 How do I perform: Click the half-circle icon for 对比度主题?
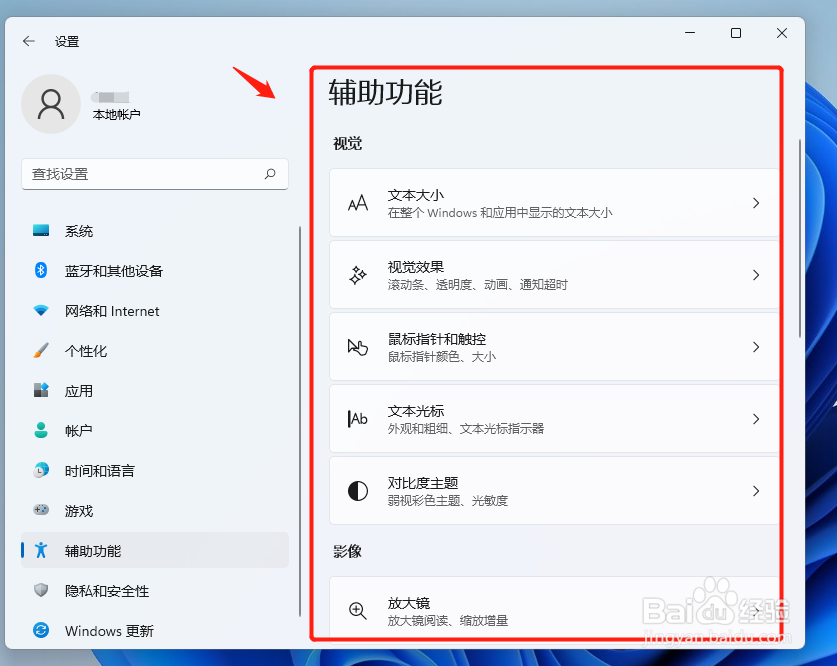358,491
